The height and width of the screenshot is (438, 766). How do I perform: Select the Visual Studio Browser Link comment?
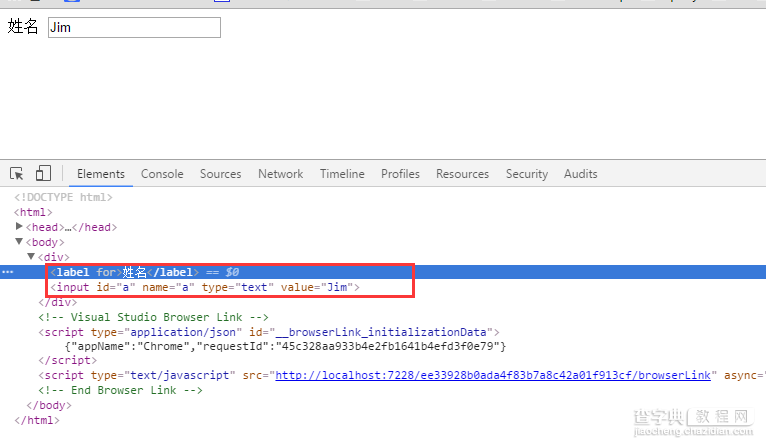(x=153, y=317)
